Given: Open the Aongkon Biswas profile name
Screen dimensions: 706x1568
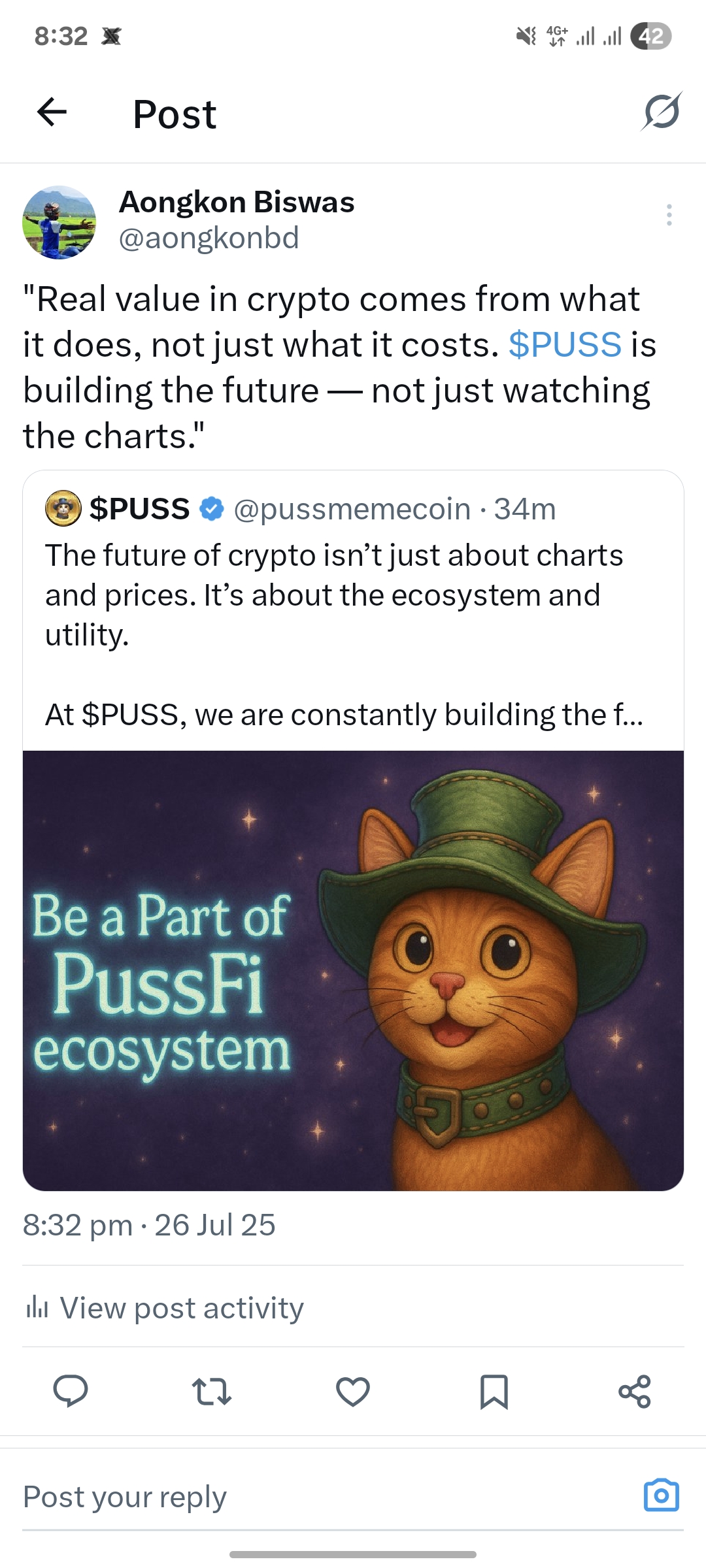Looking at the screenshot, I should click(237, 203).
